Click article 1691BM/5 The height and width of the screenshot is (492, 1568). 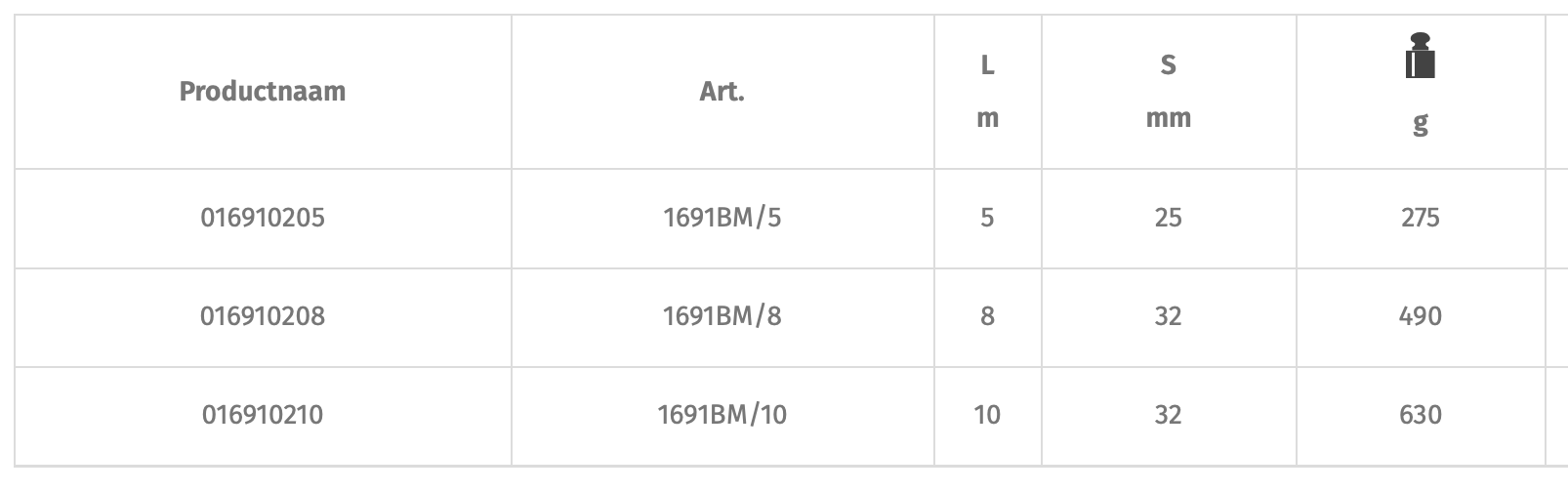click(x=722, y=218)
